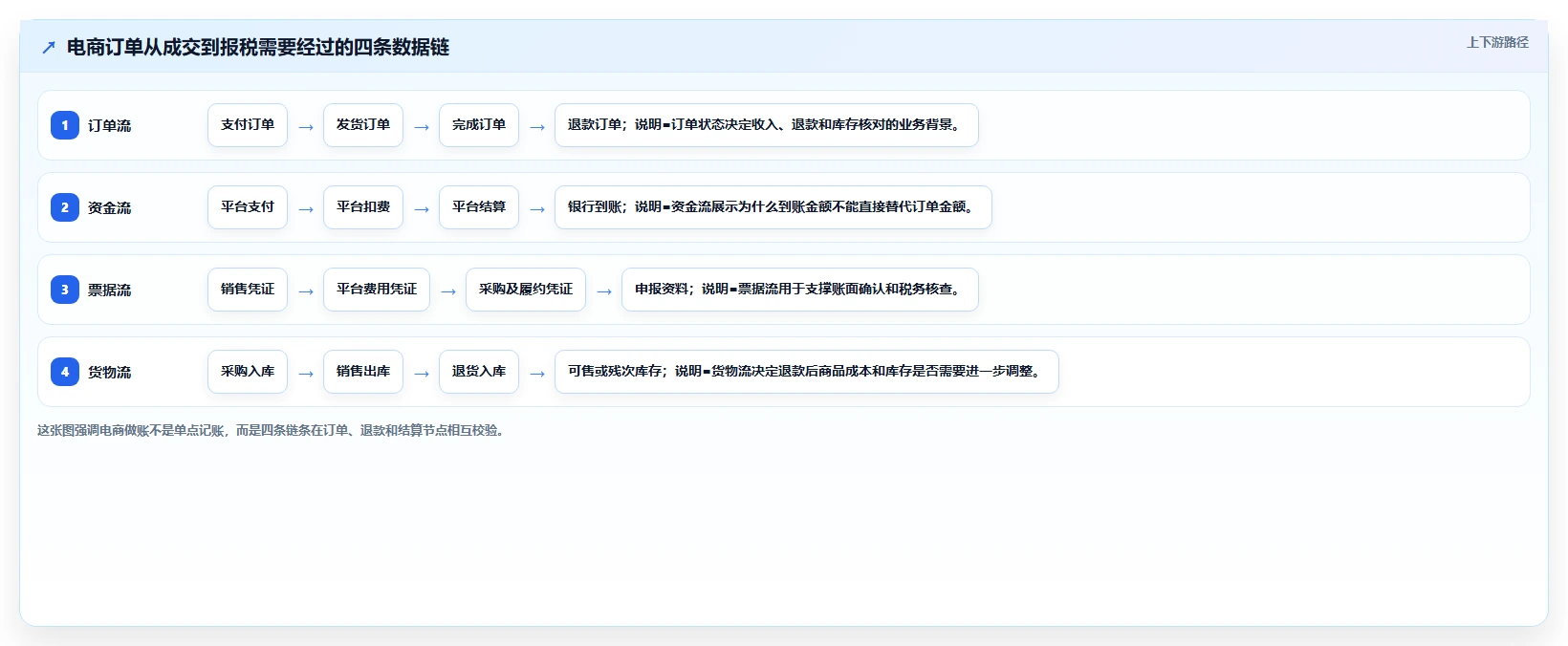Click the arrow between 销售凭证 and 平台费用凭证
The width and height of the screenshot is (1568, 646).
coord(306,291)
